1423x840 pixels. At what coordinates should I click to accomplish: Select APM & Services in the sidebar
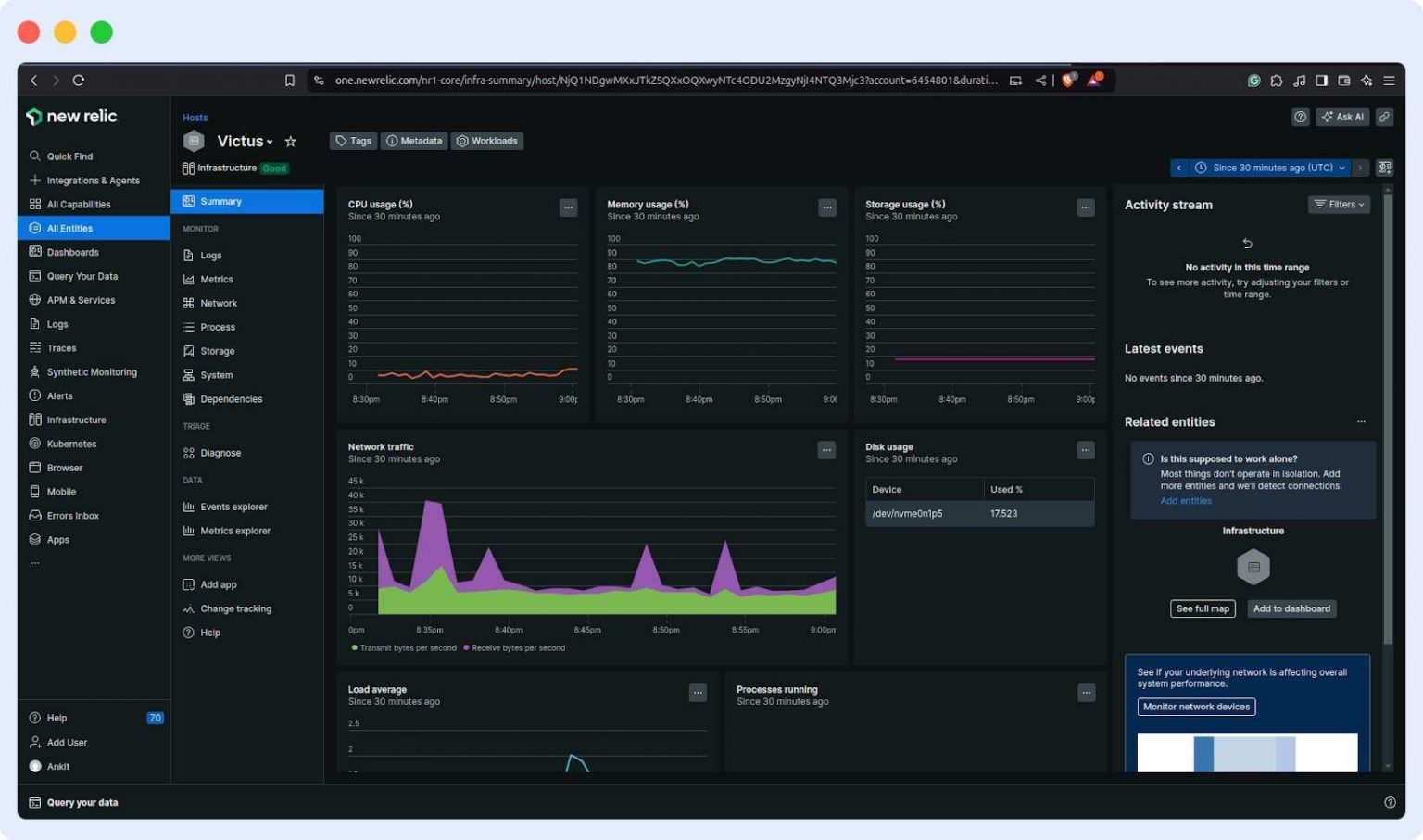(x=80, y=300)
